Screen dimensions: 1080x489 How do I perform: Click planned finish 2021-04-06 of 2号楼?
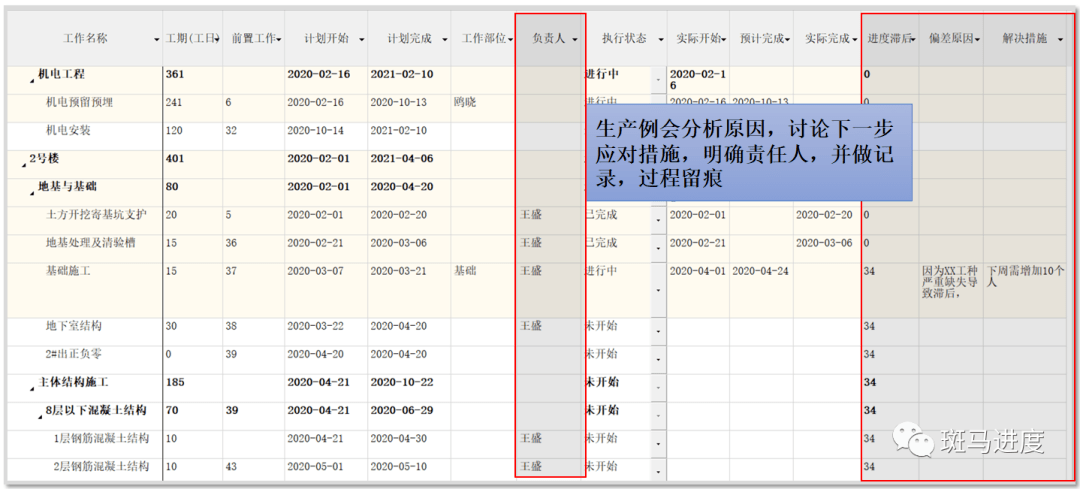pyautogui.click(x=402, y=158)
